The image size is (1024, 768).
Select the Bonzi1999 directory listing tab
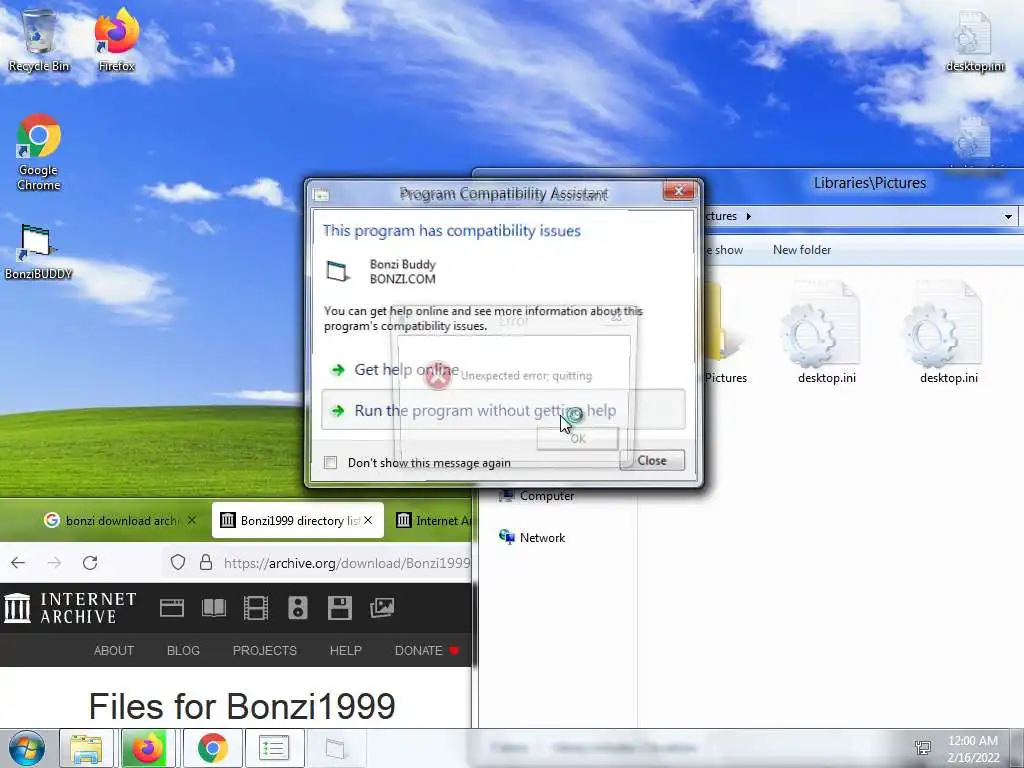coord(298,520)
